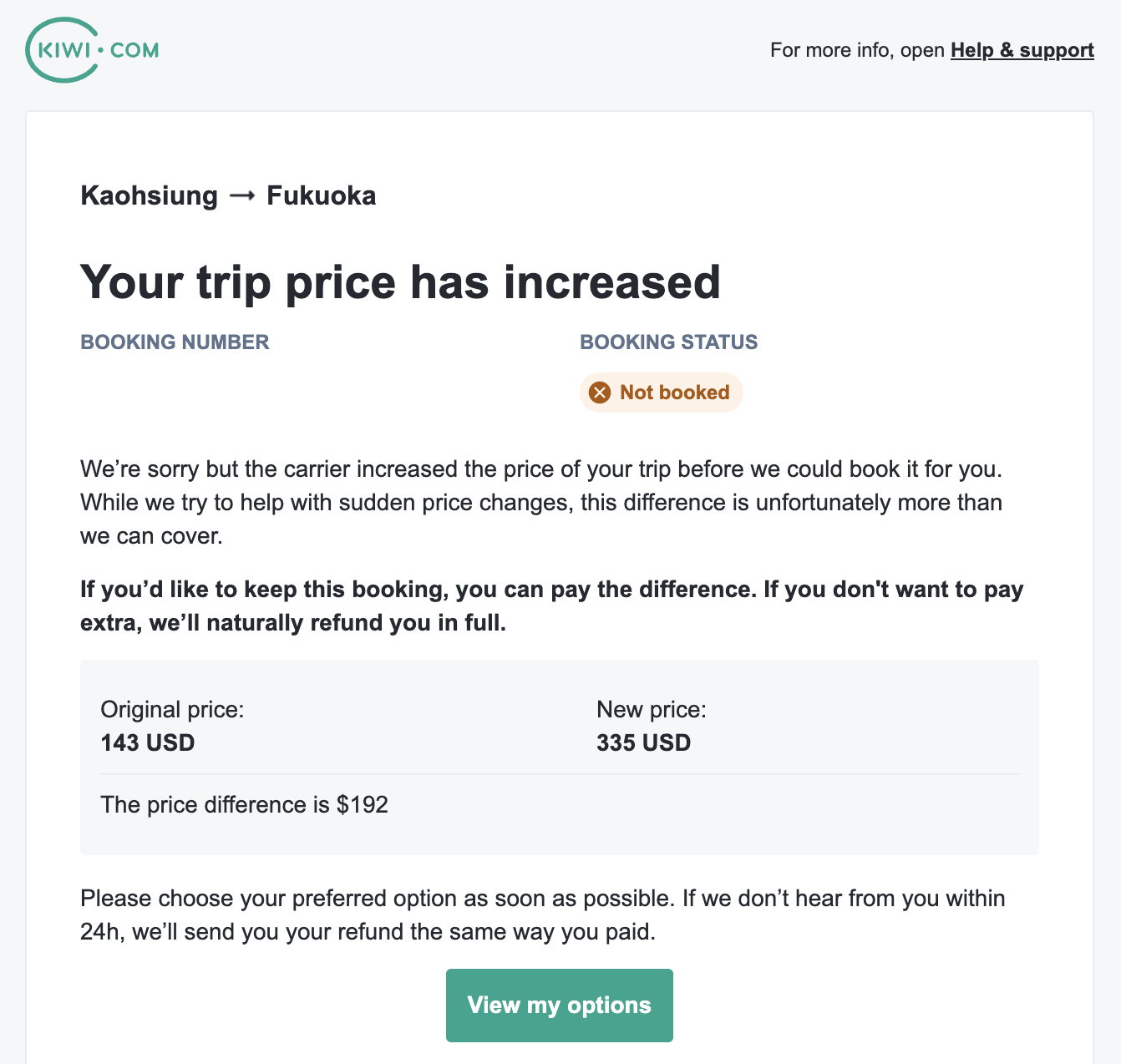Viewport: 1121px width, 1064px height.
Task: Click the refund within 24h notice paragraph
Action: [x=543, y=915]
